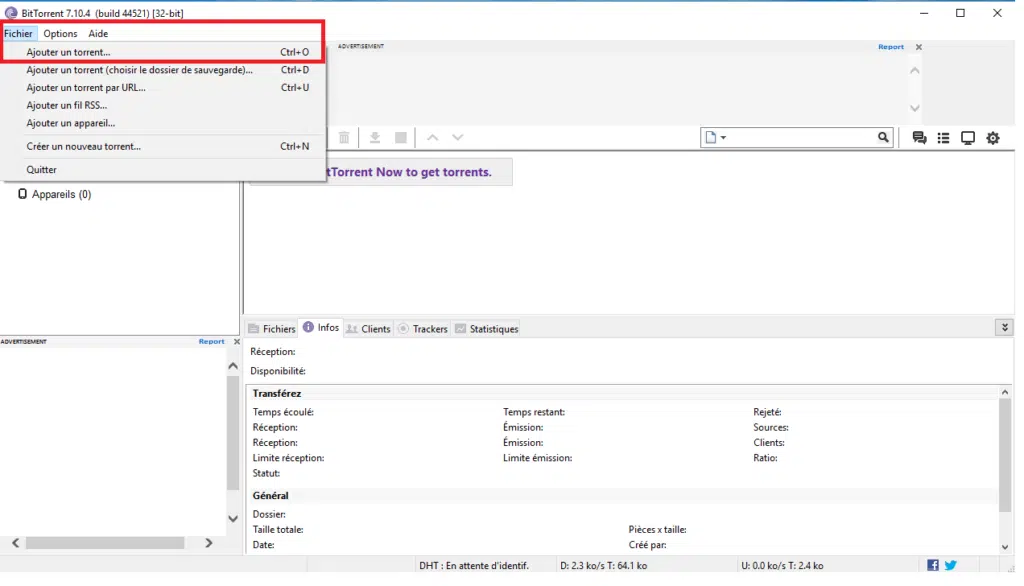Click sidebar horizontal scroll left arrow
1024x586 pixels.
pos(16,543)
